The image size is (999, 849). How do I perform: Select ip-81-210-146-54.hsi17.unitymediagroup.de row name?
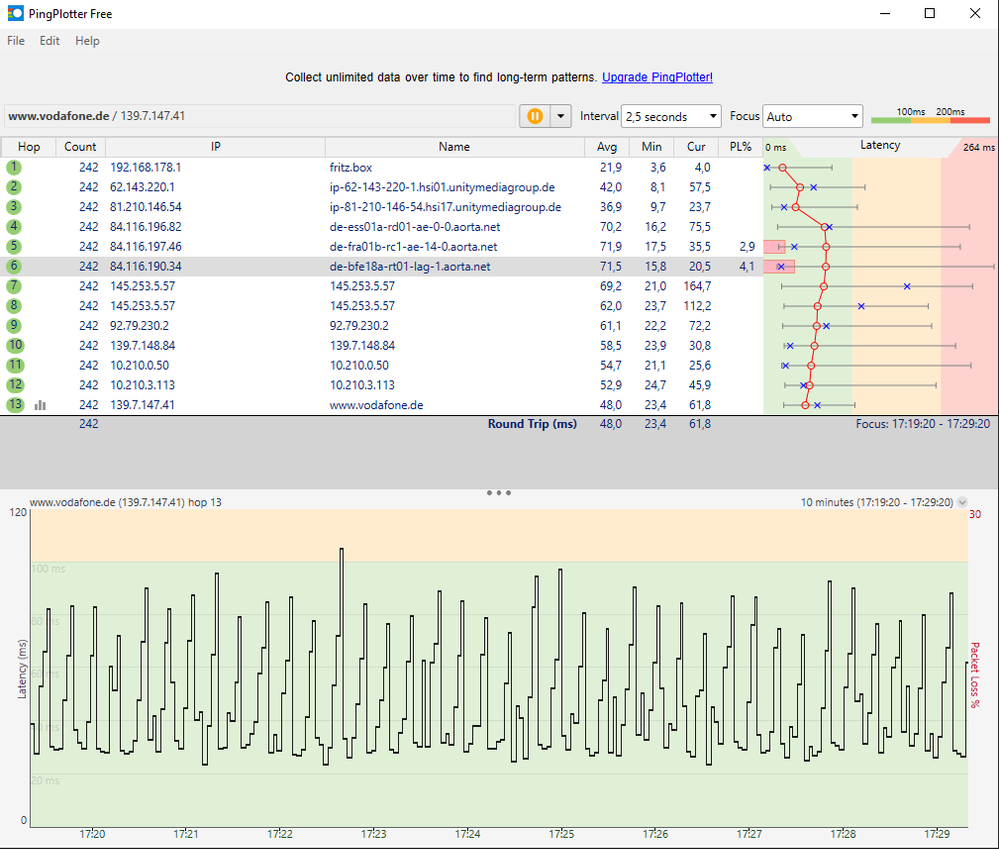click(445, 207)
